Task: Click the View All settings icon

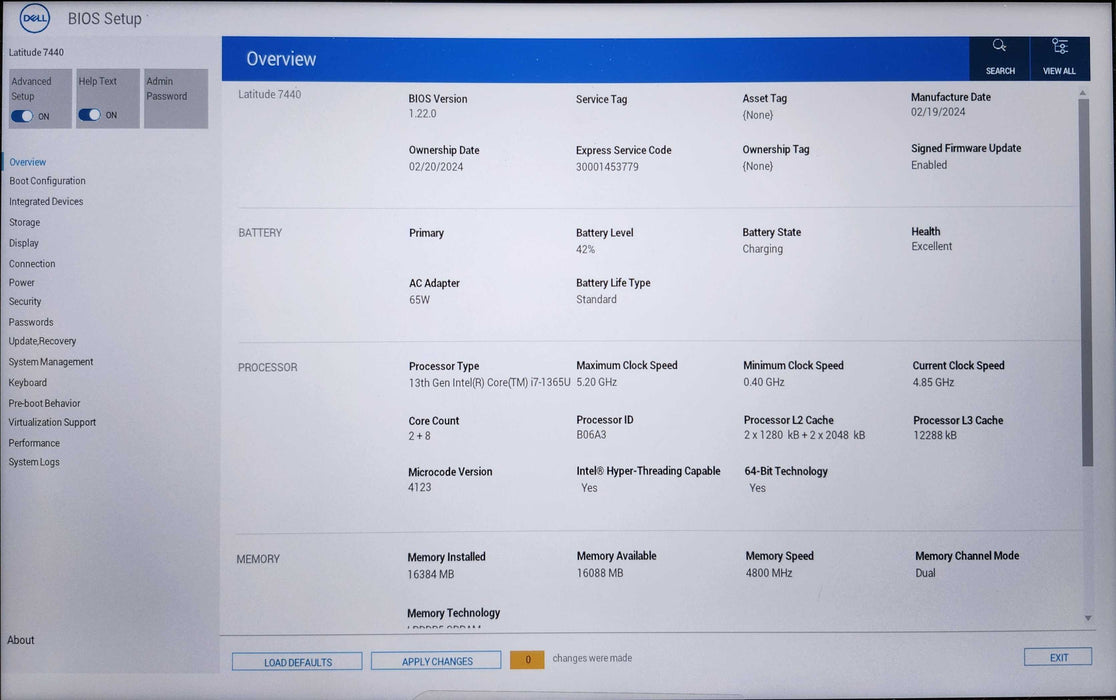Action: tap(1059, 46)
